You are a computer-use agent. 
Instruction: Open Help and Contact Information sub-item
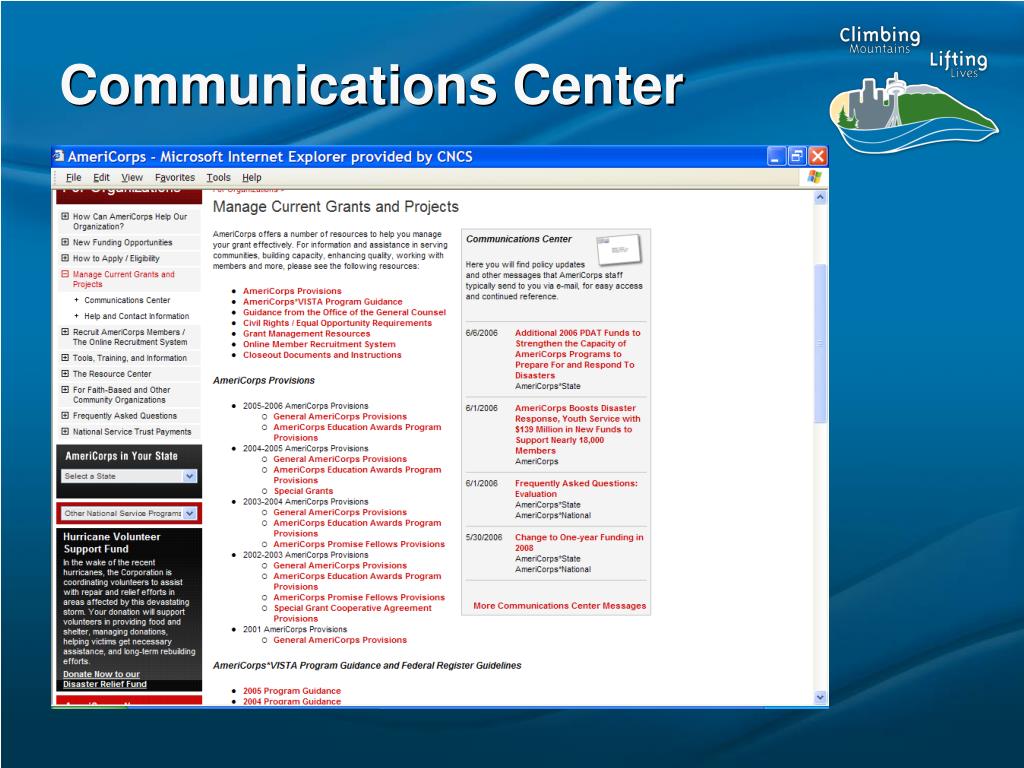[136, 316]
